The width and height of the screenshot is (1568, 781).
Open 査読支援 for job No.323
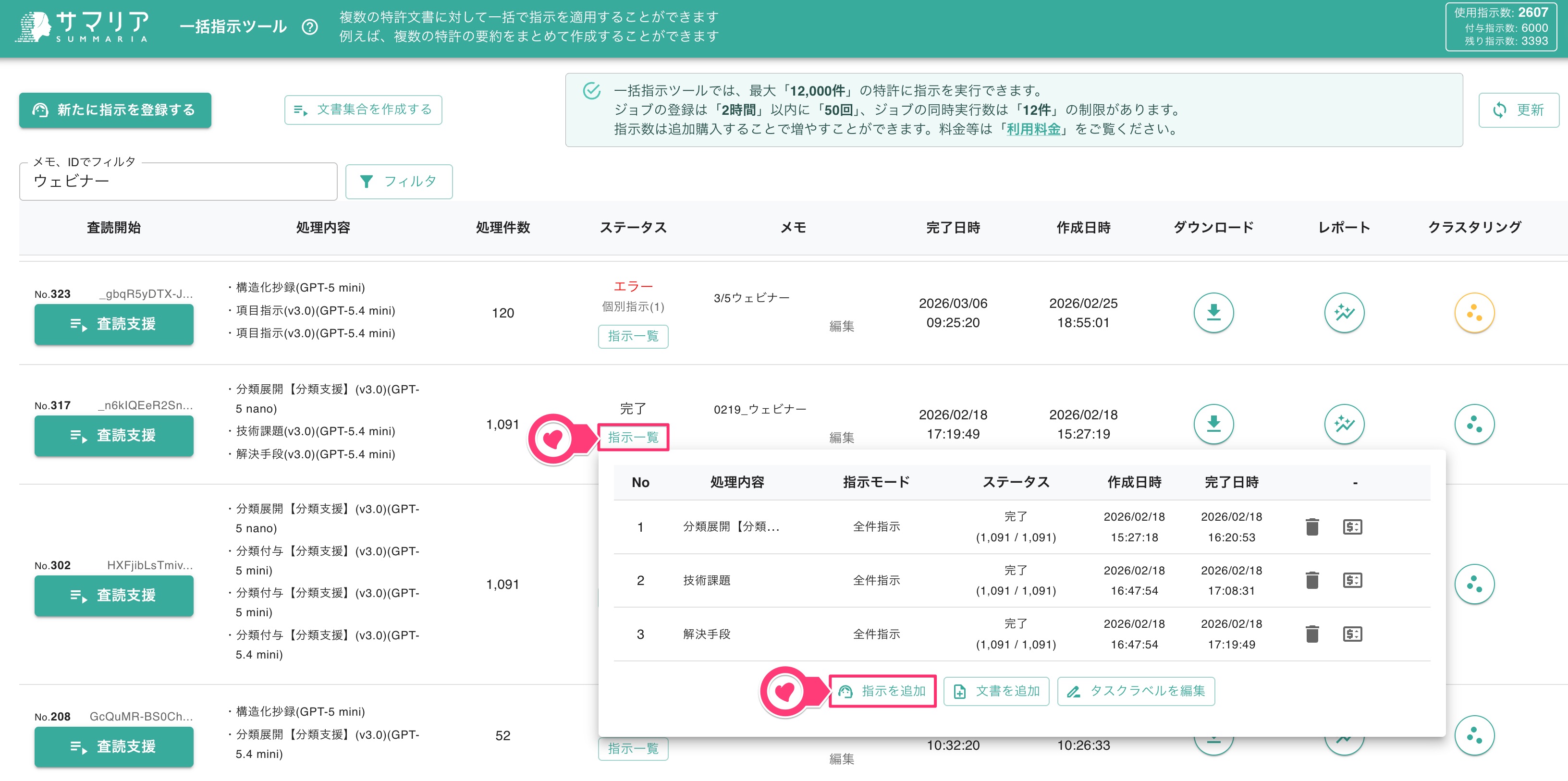(114, 324)
